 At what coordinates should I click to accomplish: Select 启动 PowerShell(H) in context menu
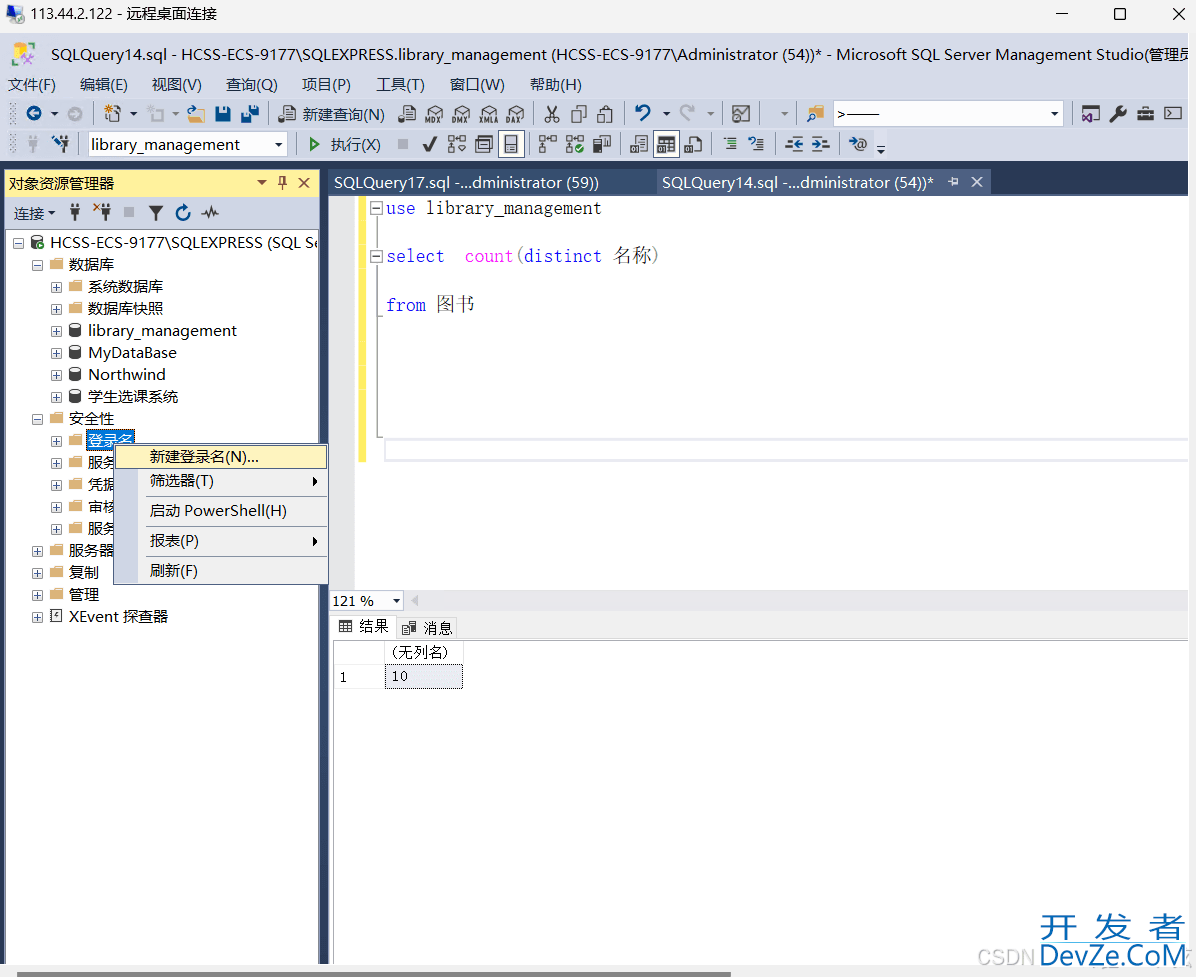click(x=221, y=511)
